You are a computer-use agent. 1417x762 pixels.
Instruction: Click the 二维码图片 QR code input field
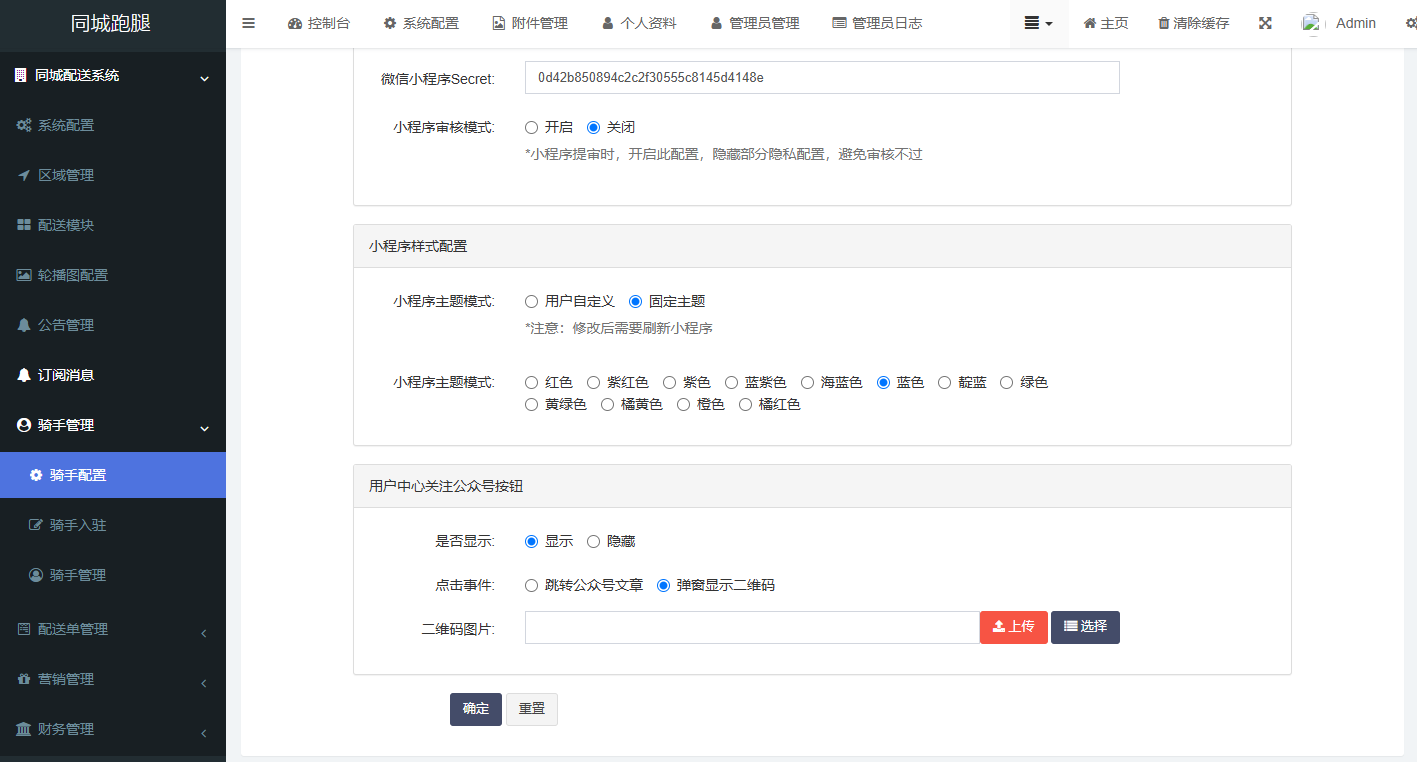[x=750, y=627]
